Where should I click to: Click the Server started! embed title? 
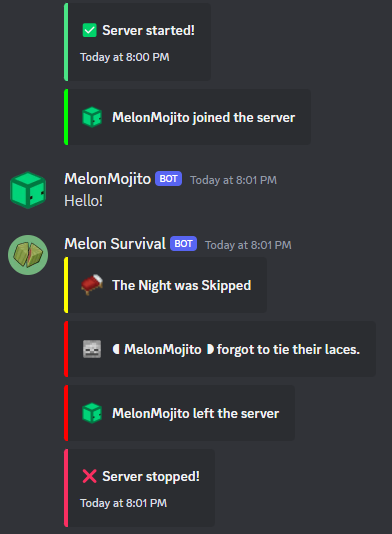[148, 30]
